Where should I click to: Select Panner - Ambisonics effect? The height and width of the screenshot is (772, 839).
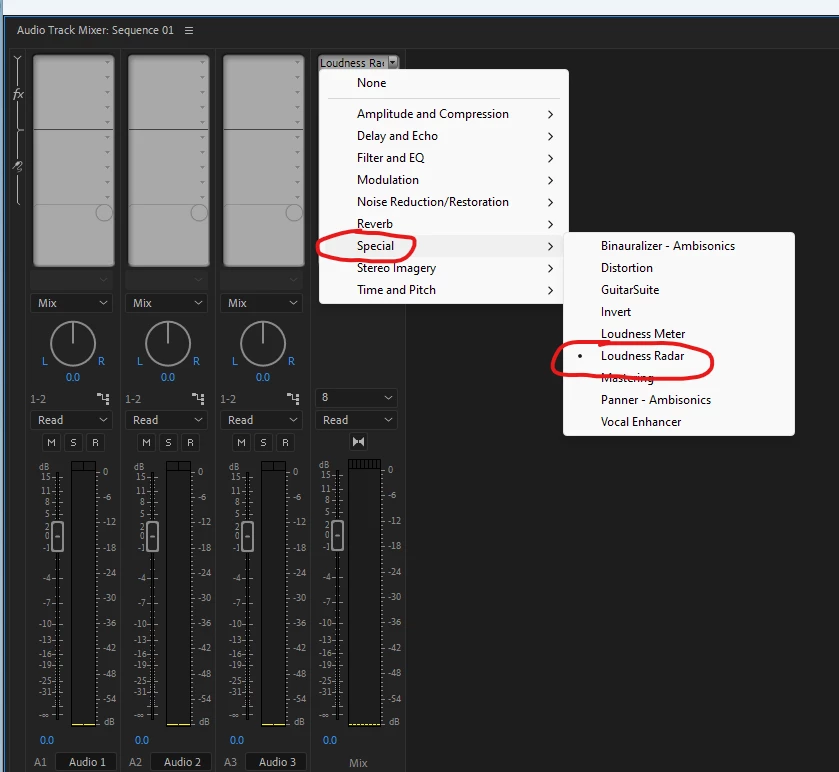click(x=678, y=400)
